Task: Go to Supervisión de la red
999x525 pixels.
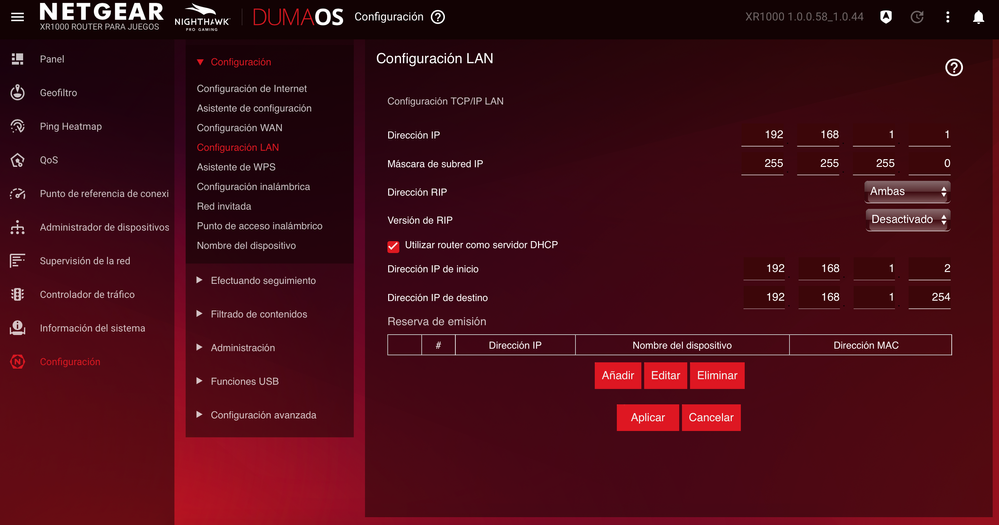Action: pos(85,261)
